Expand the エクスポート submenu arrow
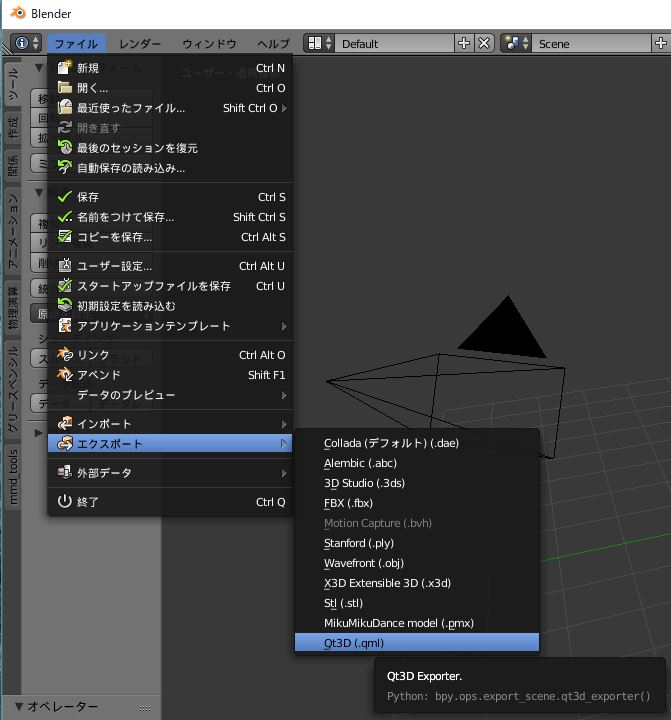 (284, 444)
